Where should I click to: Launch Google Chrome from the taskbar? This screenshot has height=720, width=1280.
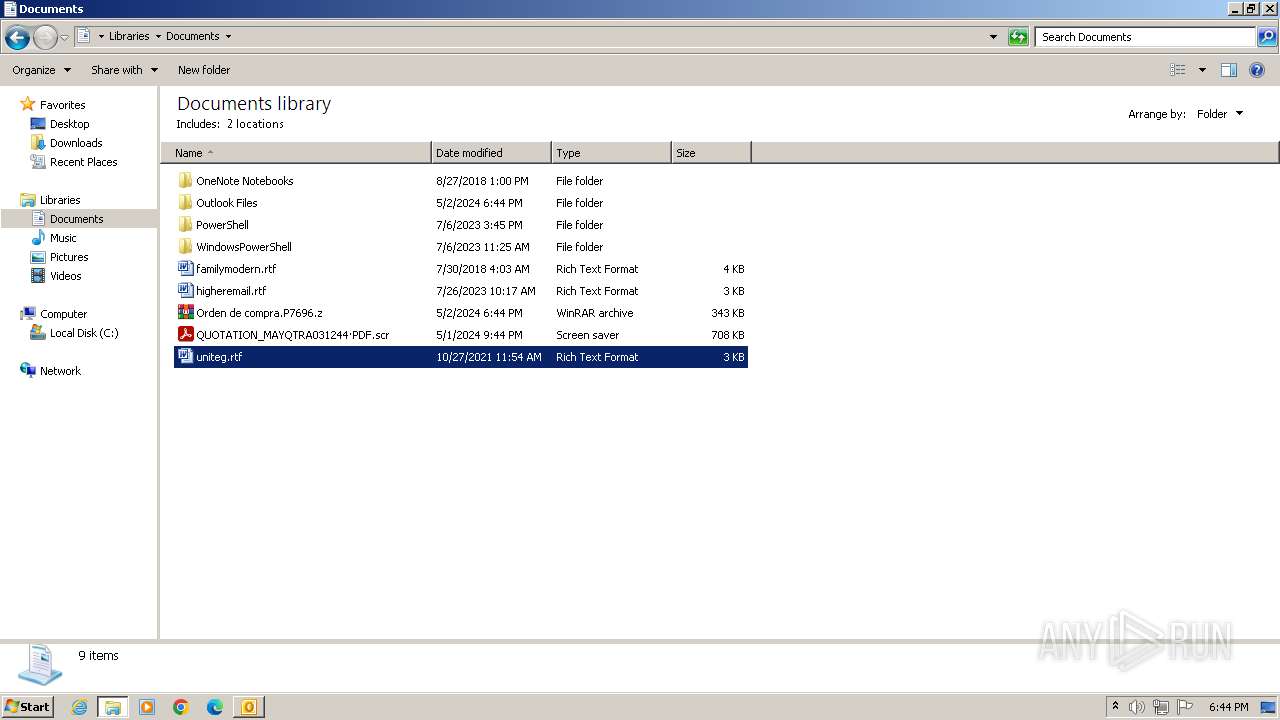click(181, 707)
